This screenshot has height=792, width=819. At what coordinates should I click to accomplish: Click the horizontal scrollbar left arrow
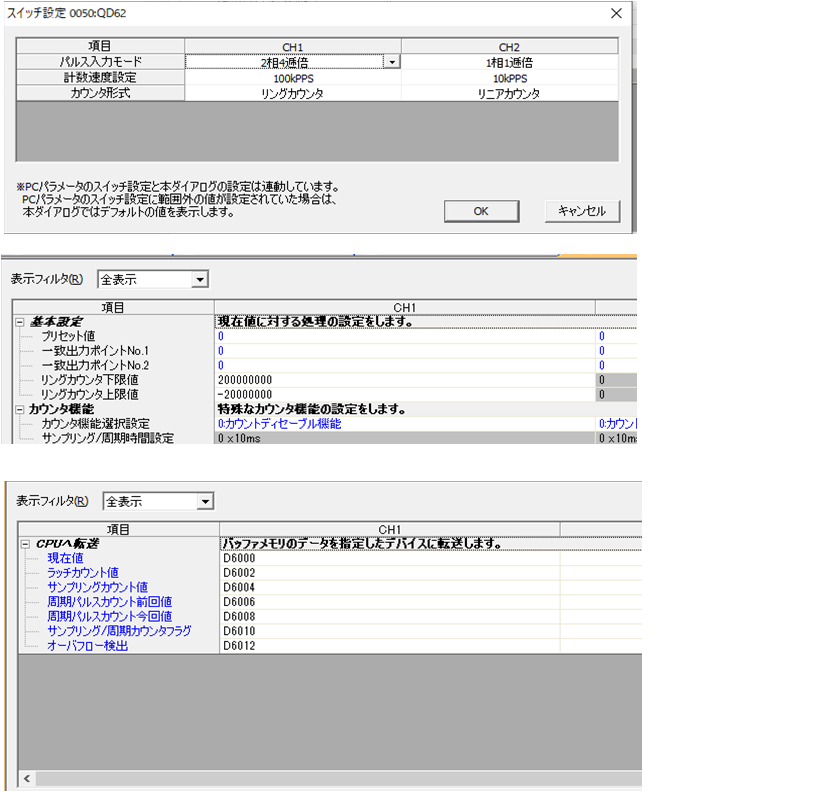pyautogui.click(x=27, y=778)
